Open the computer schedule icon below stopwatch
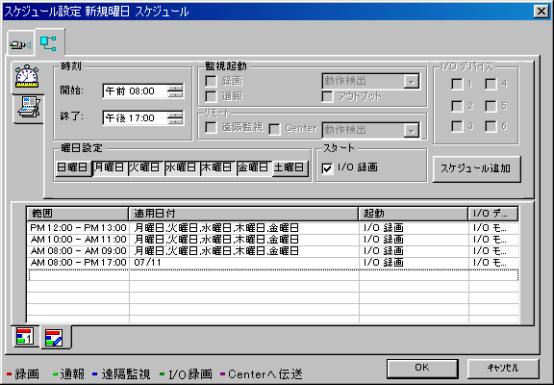Viewport: 554px width, 385px height. [28, 107]
